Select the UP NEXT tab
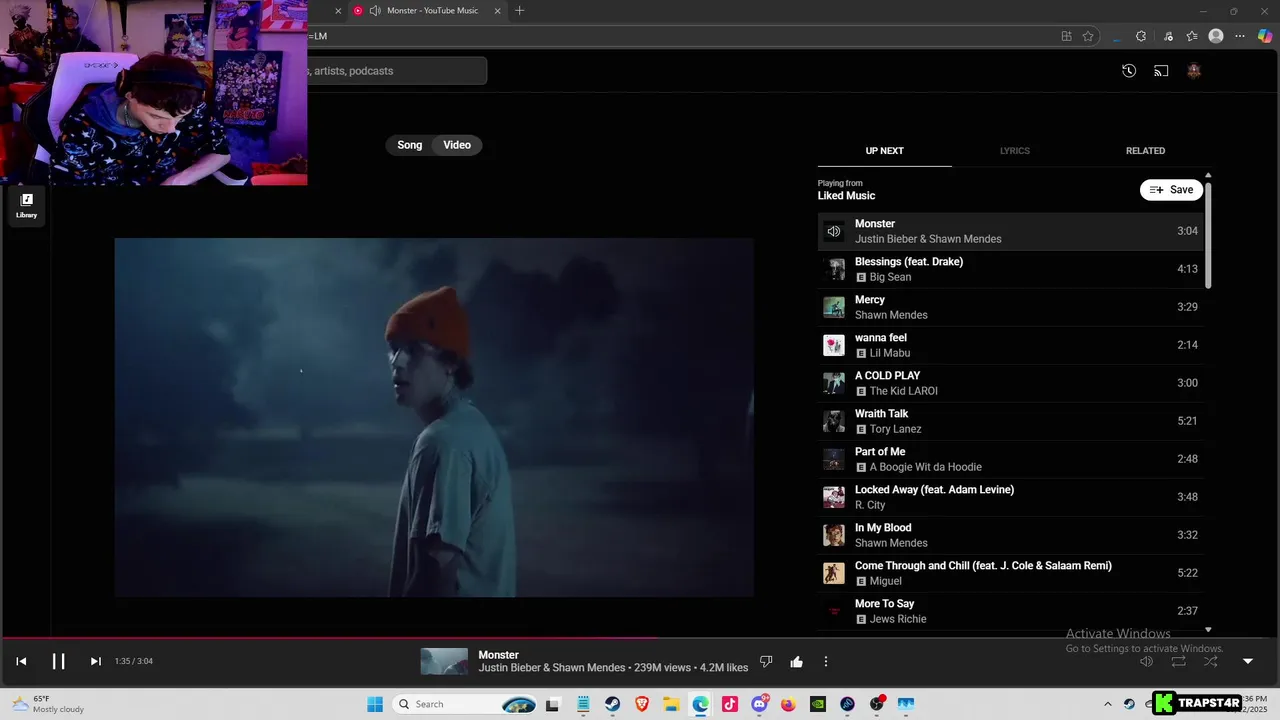 (x=884, y=151)
